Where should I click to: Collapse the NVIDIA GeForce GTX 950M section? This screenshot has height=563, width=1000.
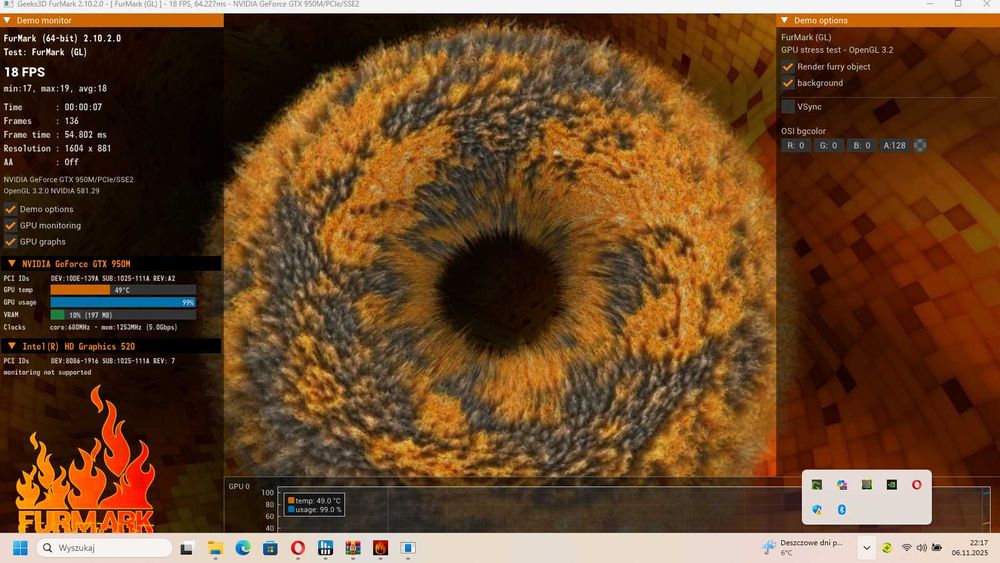(11, 263)
